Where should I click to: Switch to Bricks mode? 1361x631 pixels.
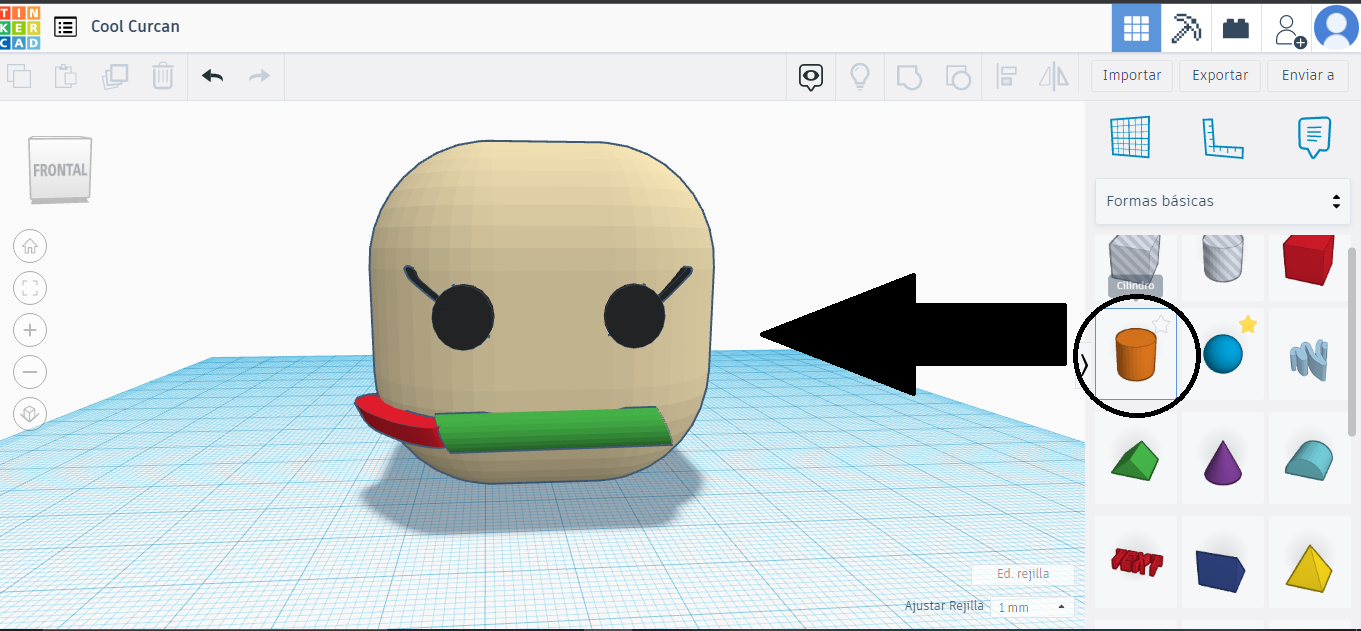pos(1236,28)
